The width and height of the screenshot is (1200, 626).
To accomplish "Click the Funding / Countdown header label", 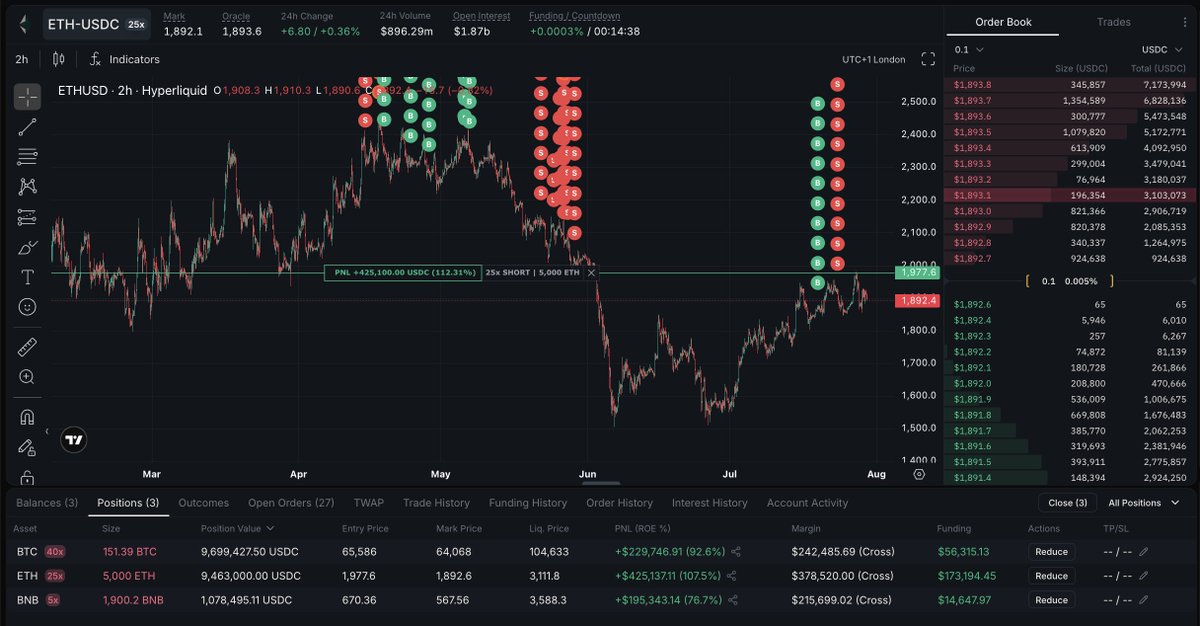I will click(x=574, y=16).
